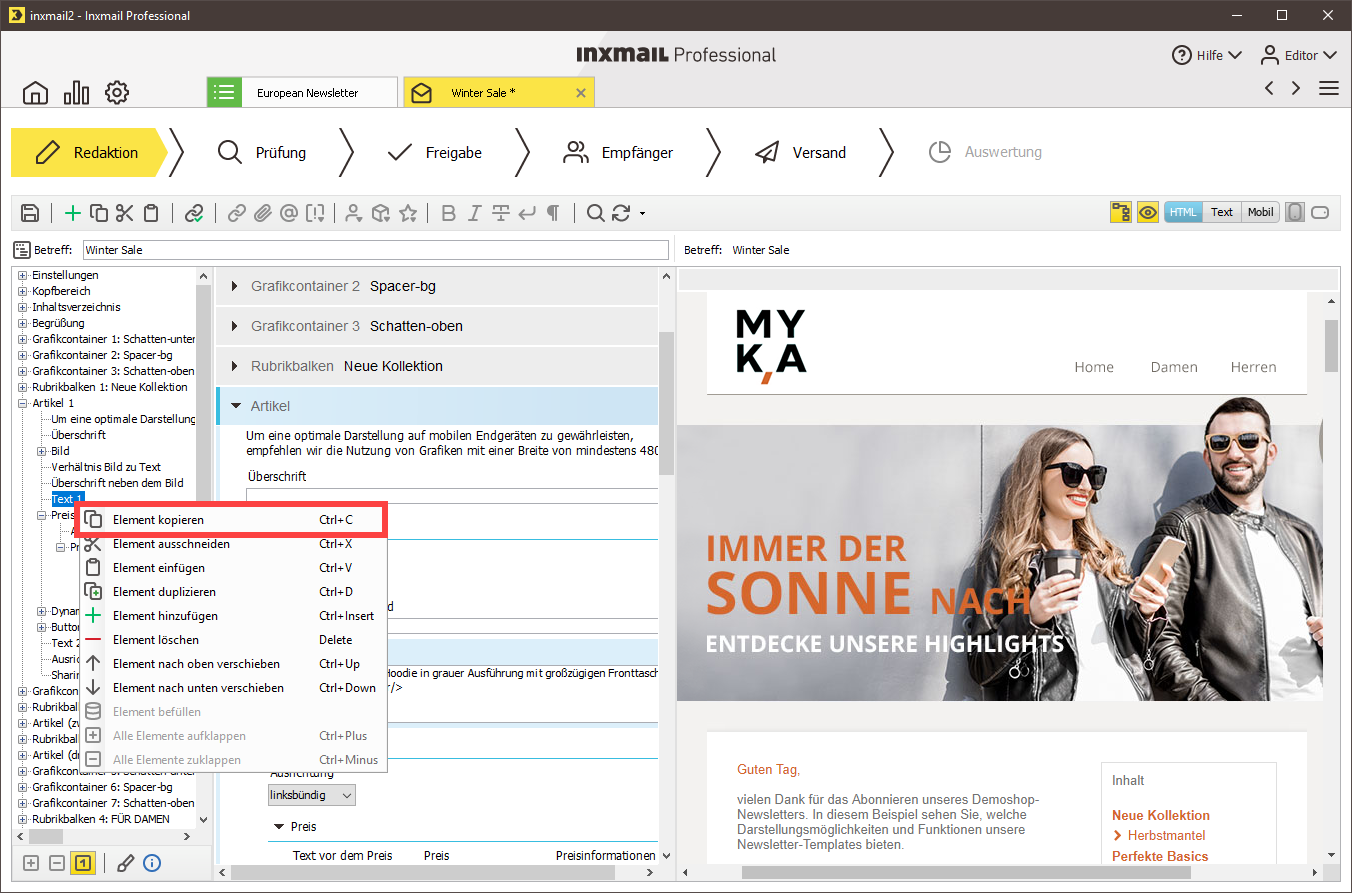Paste element using the toolbar clipboard icon
This screenshot has width=1352, height=893.
(150, 212)
